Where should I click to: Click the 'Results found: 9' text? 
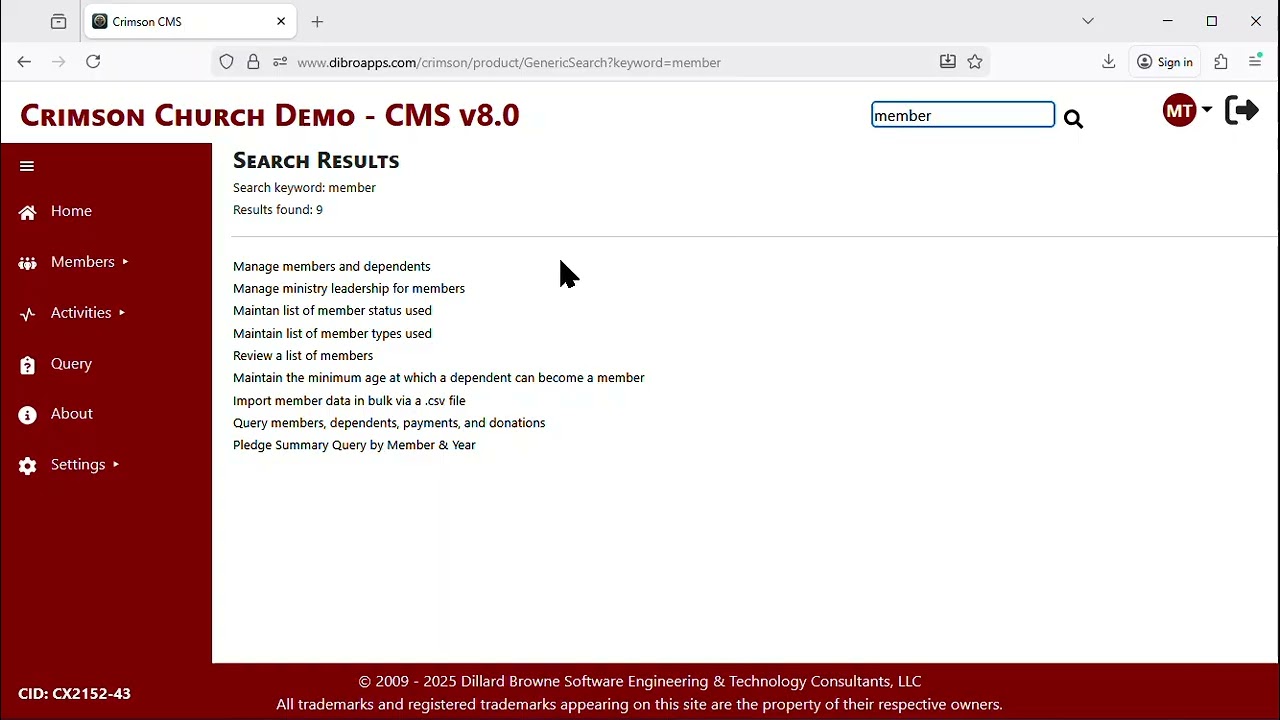(x=278, y=210)
